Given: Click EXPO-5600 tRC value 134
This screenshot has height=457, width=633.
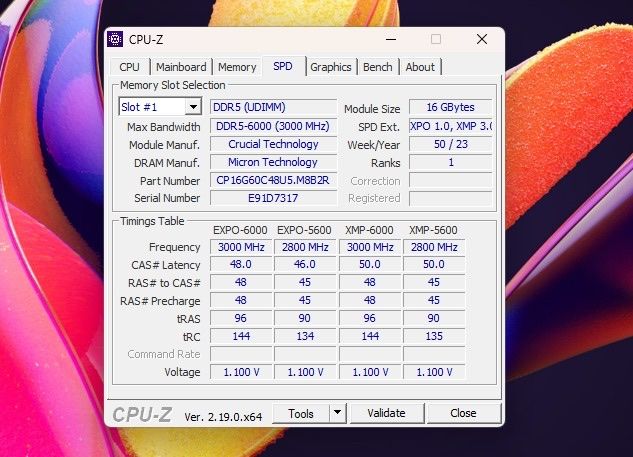Looking at the screenshot, I should coord(305,336).
